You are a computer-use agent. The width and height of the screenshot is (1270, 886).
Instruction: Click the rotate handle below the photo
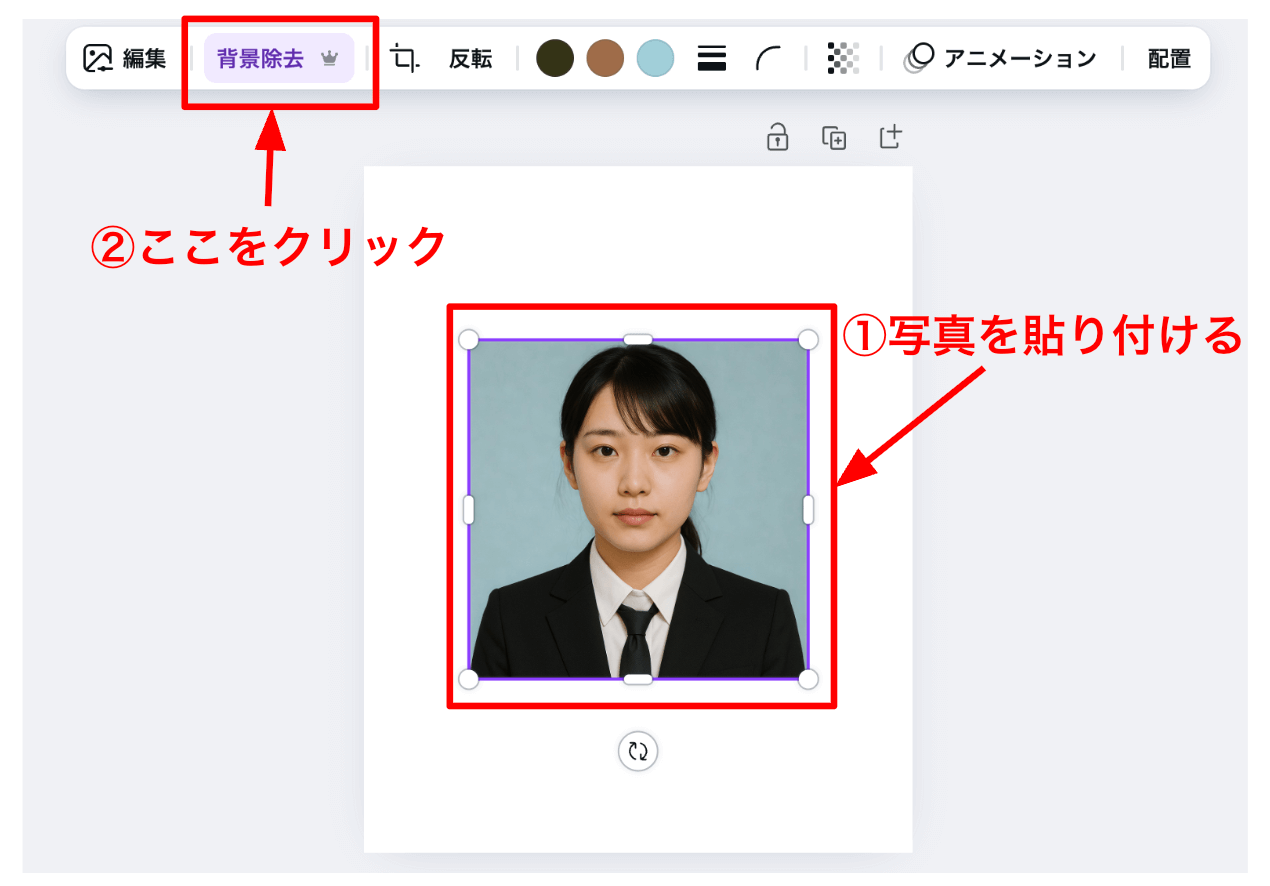pos(638,751)
